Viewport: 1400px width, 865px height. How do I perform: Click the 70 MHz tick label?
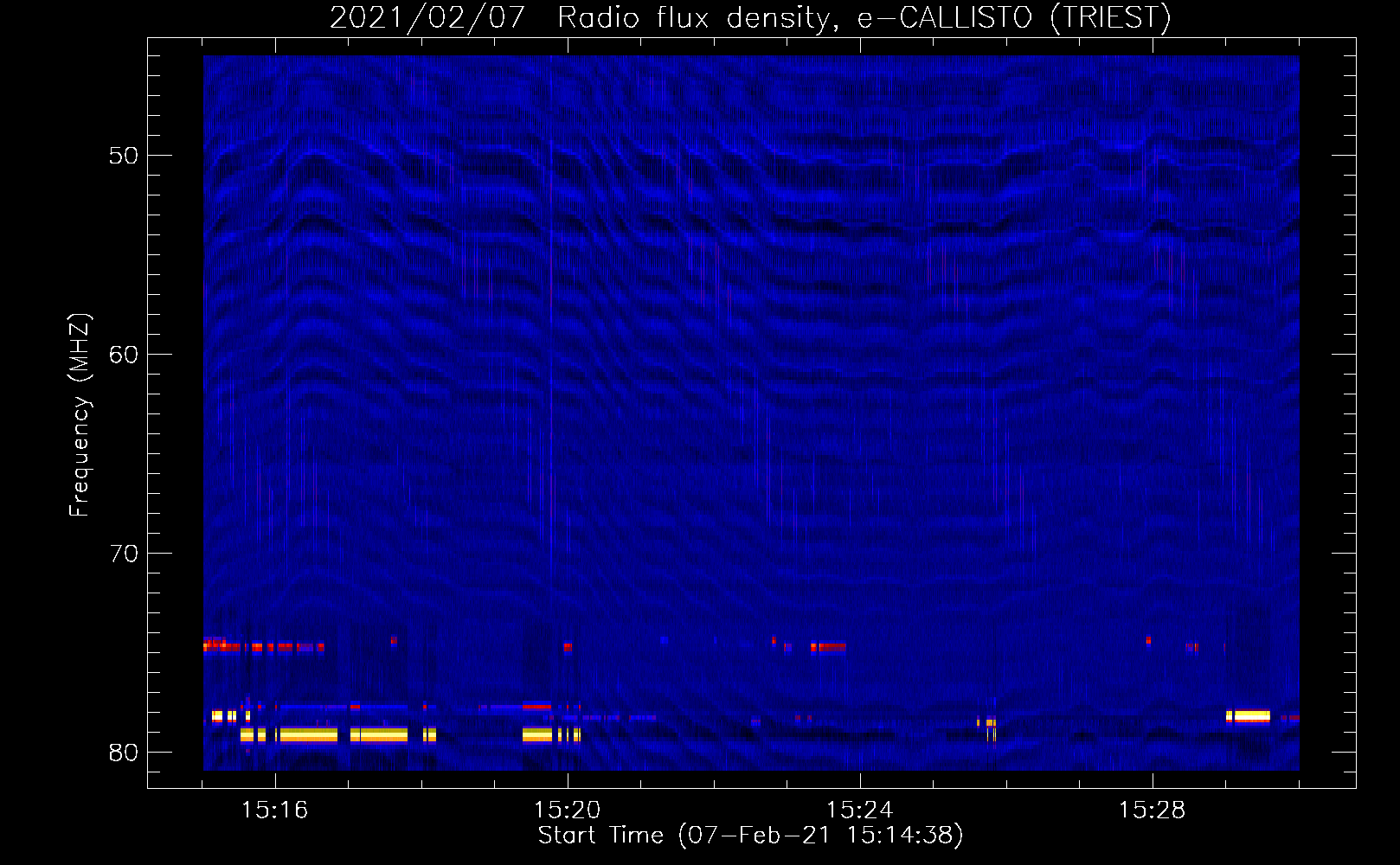coord(124,554)
